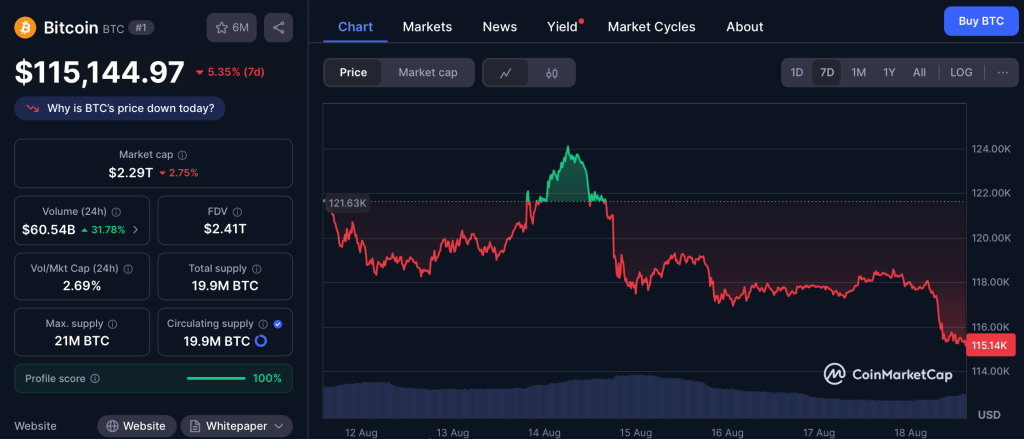Click the Circulating supply verified badge

pos(277,324)
